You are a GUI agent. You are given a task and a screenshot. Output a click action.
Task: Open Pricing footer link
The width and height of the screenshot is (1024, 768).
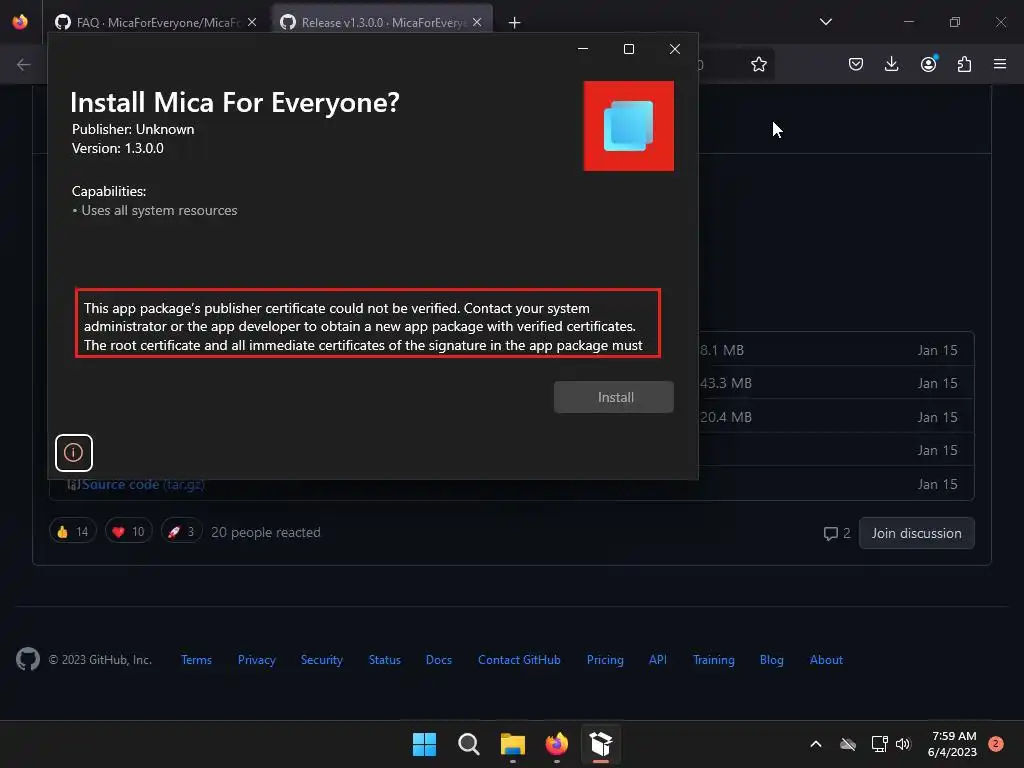pos(605,660)
